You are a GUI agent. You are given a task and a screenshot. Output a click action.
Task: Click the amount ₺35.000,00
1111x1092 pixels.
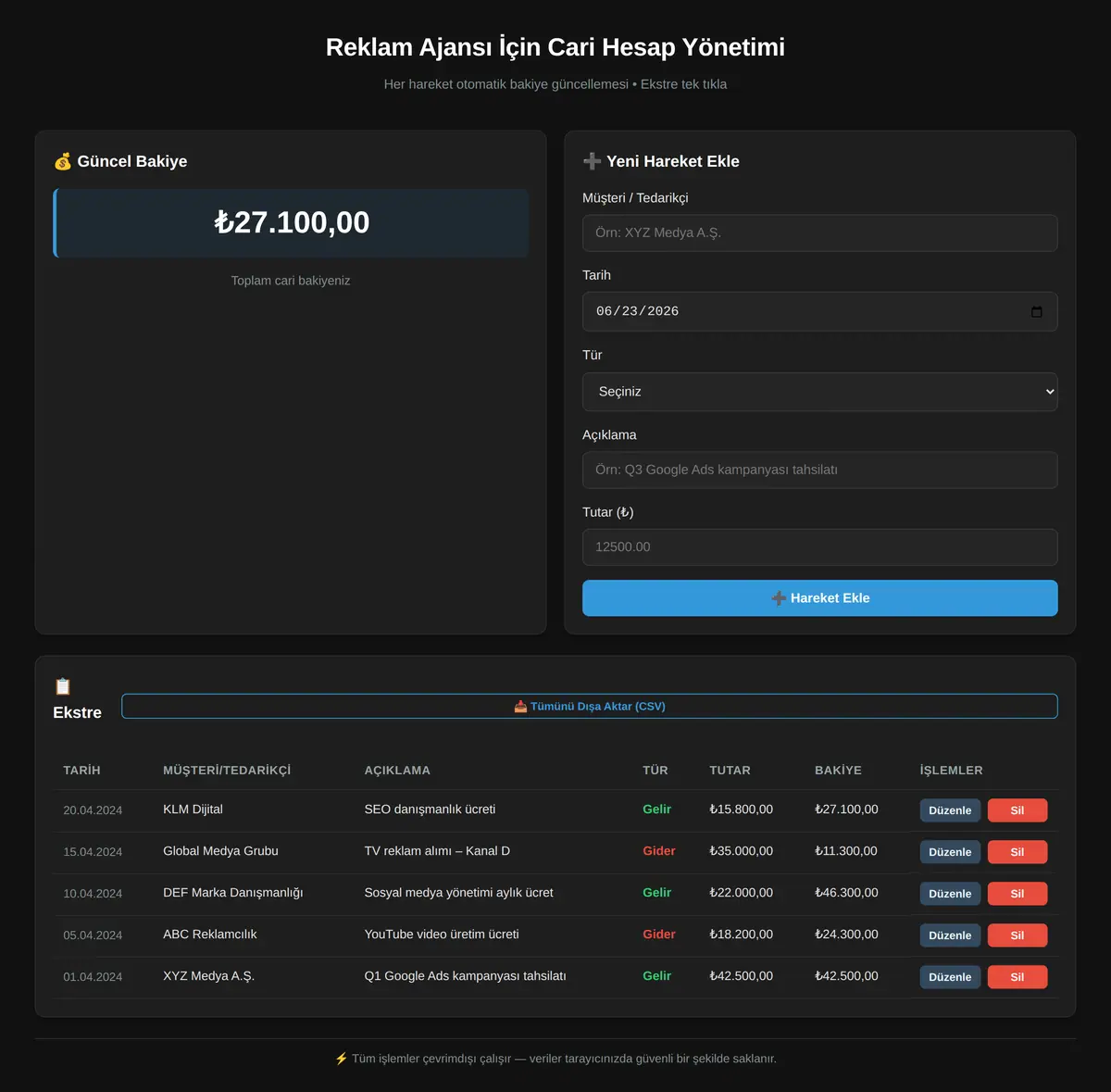click(741, 851)
